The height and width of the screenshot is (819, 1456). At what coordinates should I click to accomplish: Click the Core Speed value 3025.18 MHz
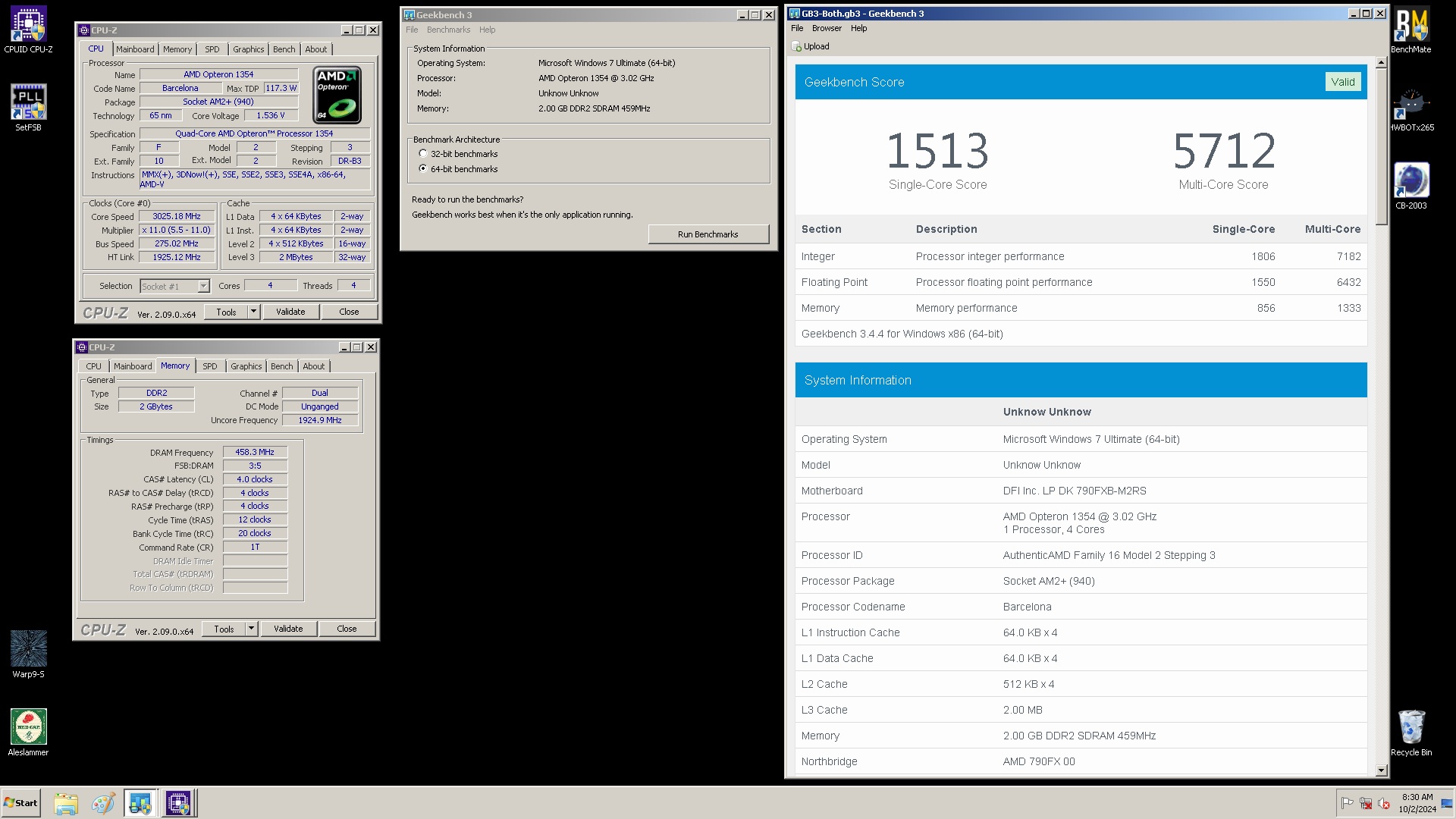point(177,216)
